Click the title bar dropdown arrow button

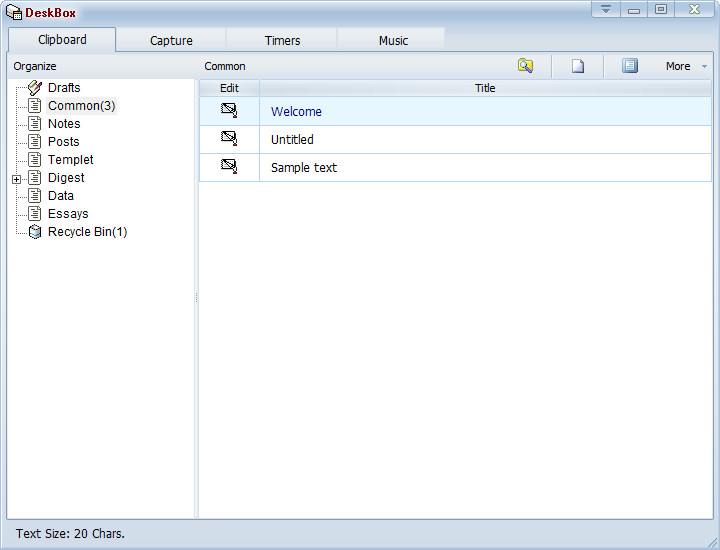point(606,9)
